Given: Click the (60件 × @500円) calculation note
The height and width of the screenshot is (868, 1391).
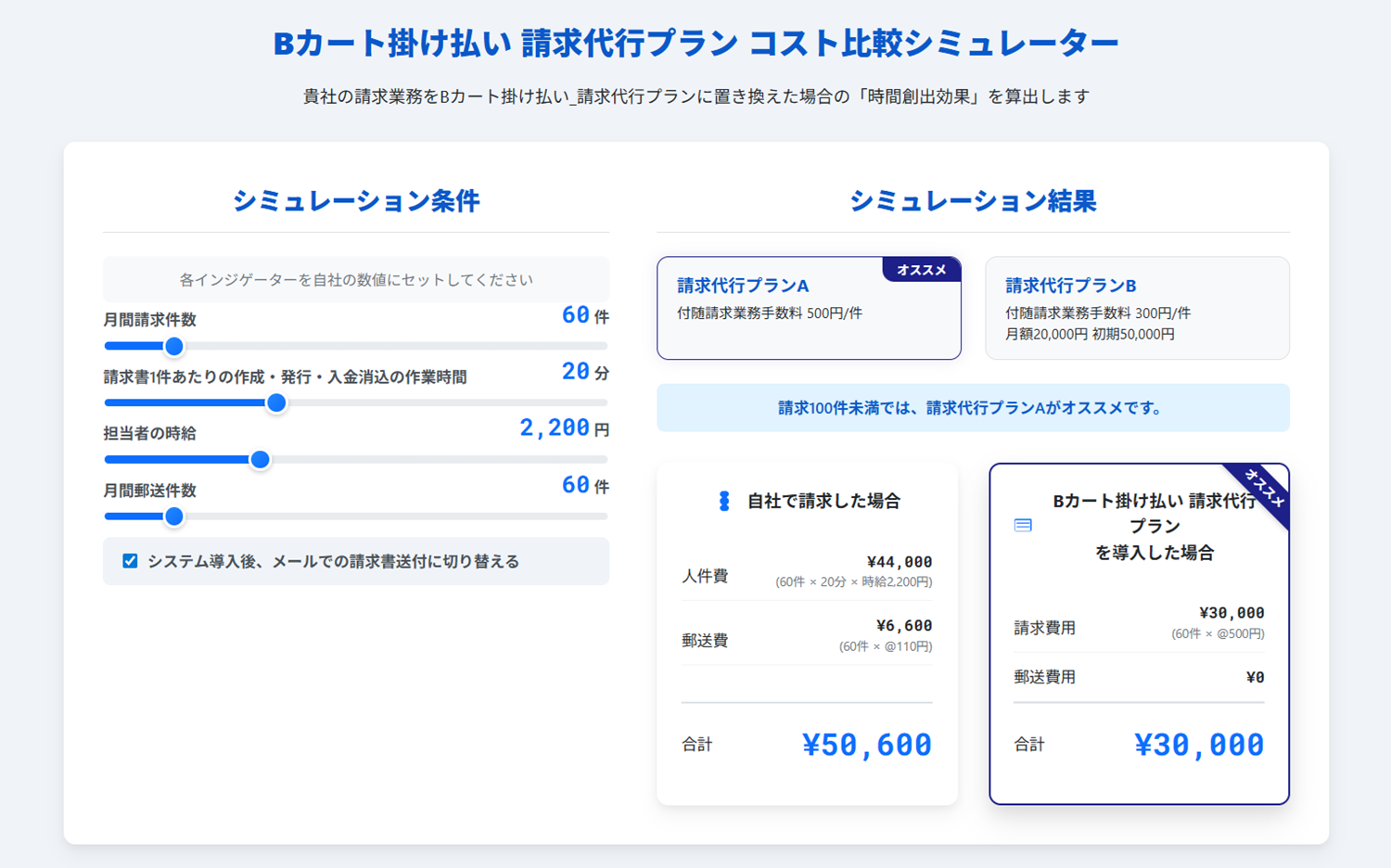Looking at the screenshot, I should [x=1218, y=634].
